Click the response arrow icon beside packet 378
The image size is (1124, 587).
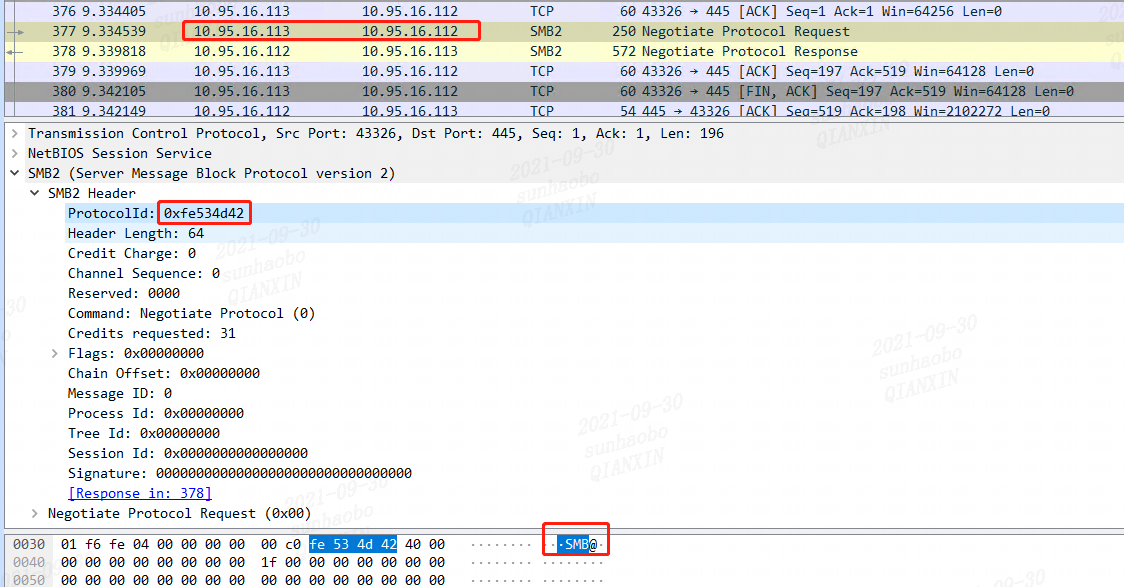pos(12,51)
